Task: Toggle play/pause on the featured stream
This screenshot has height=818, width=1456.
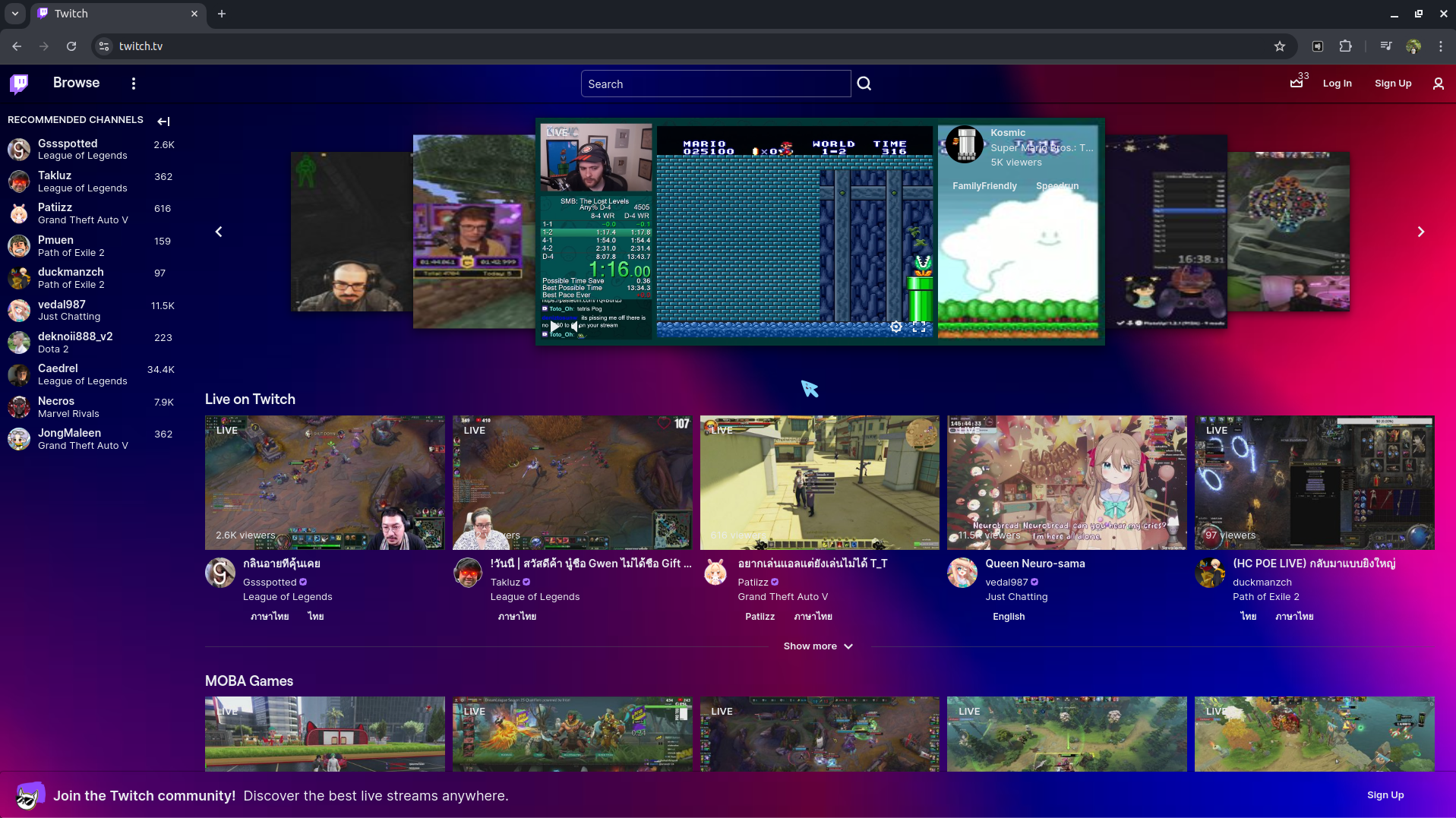Action: [x=554, y=326]
